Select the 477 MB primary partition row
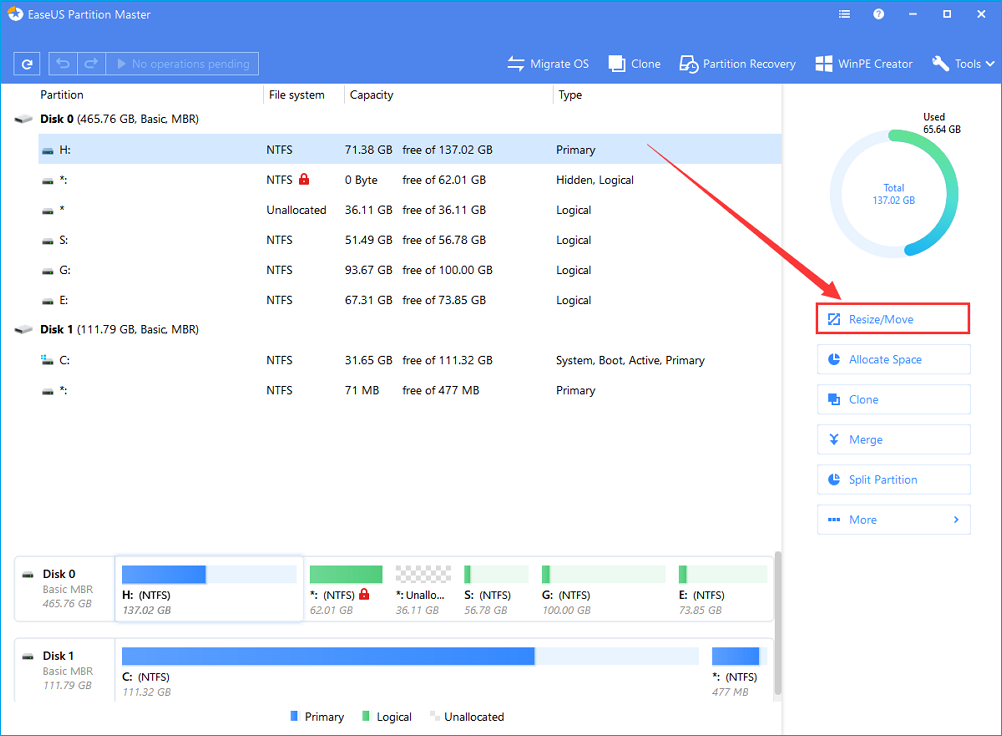Screen dimensions: 1002x736 point(410,390)
